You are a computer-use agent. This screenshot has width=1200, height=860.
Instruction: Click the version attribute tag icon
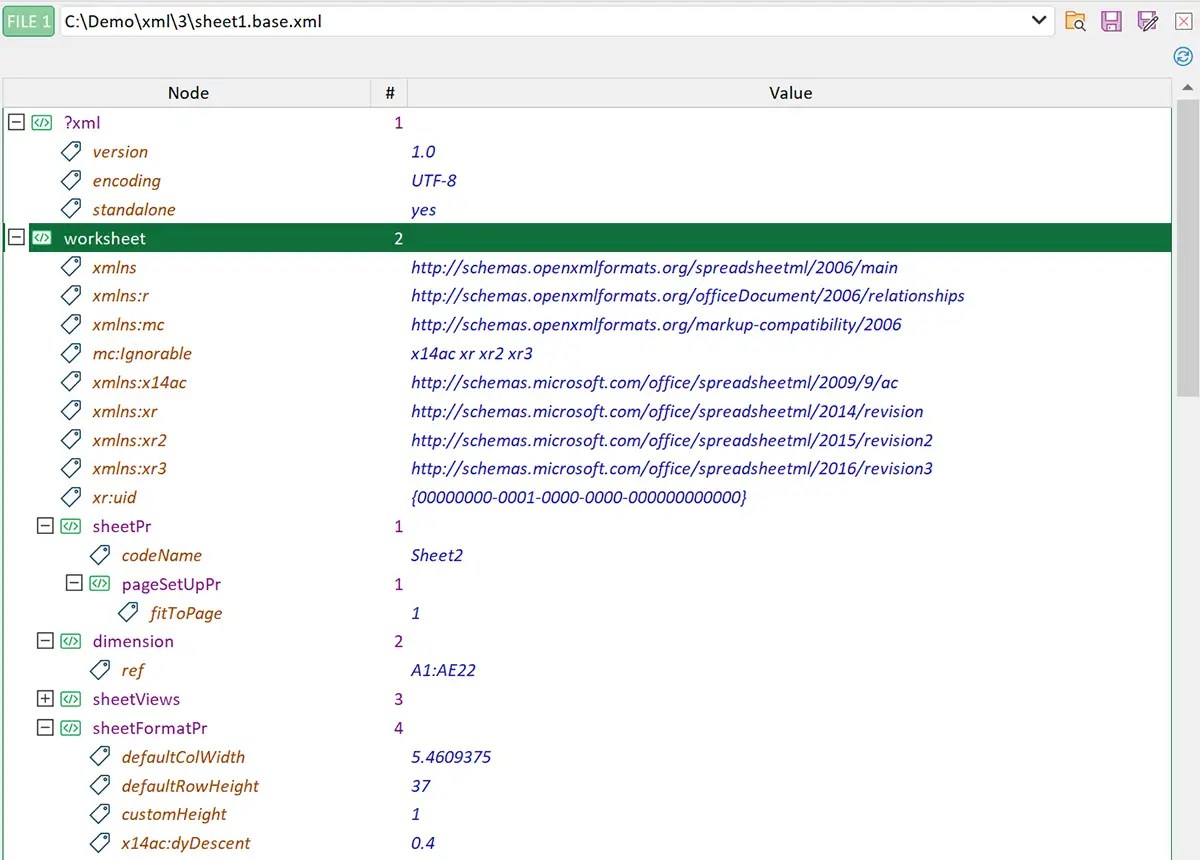coord(70,151)
